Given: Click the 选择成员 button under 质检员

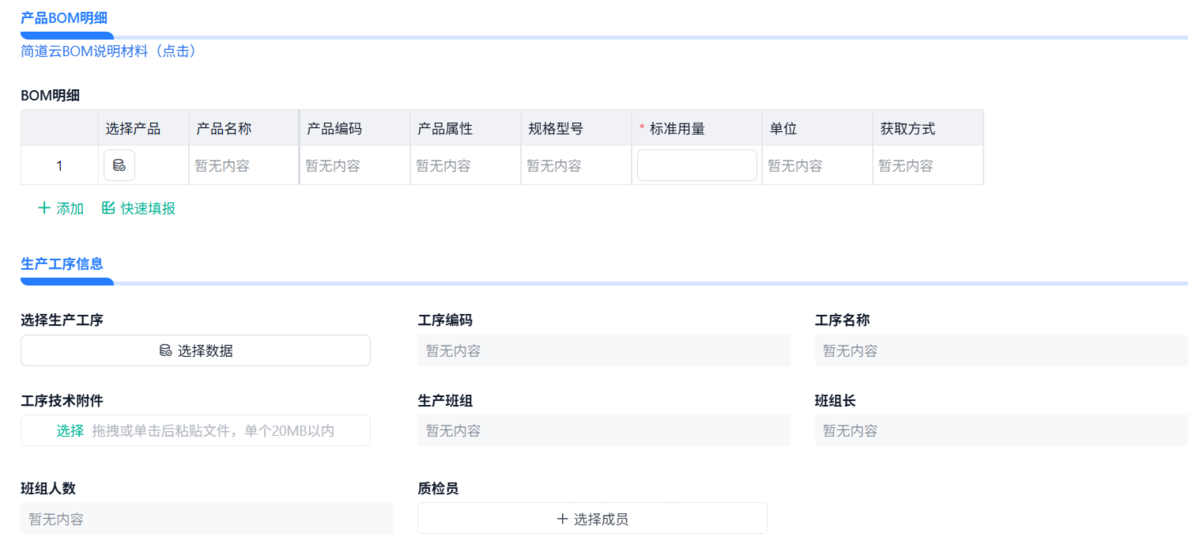Looking at the screenshot, I should pos(593,519).
